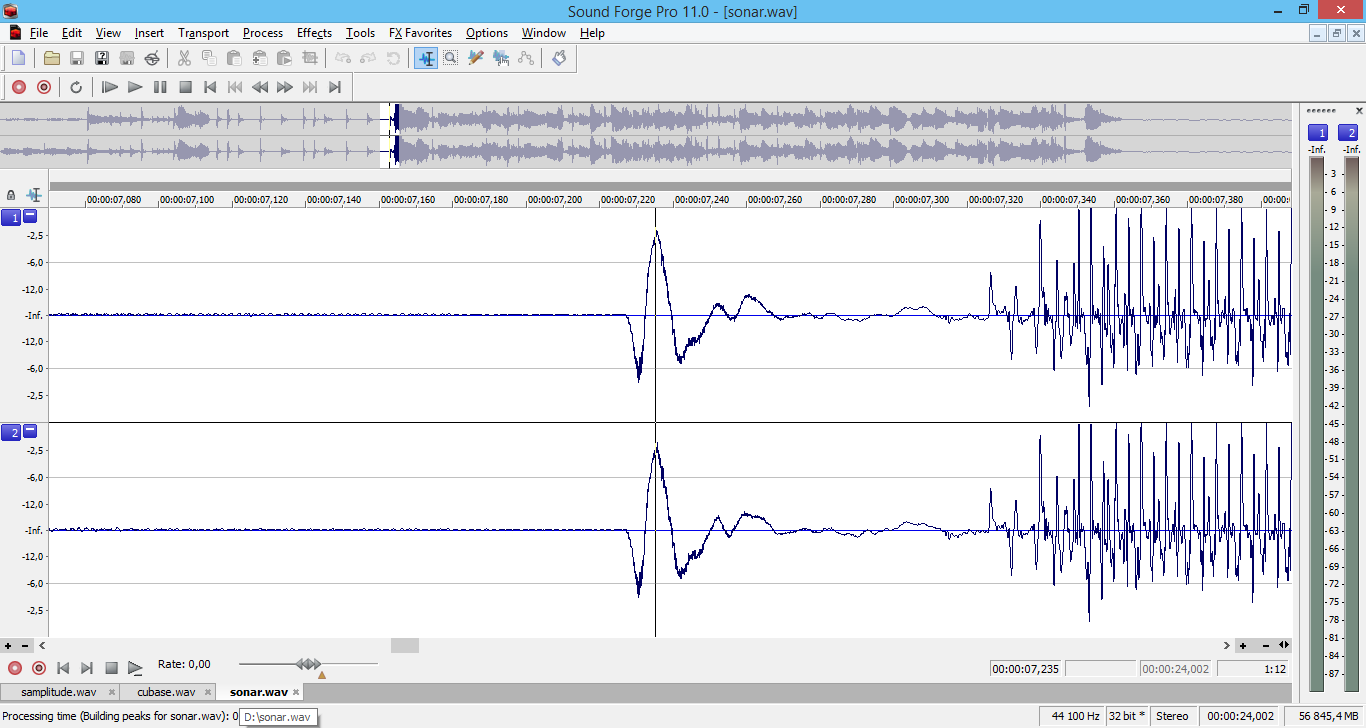Toggle meter channel 2 button

(x=1348, y=133)
